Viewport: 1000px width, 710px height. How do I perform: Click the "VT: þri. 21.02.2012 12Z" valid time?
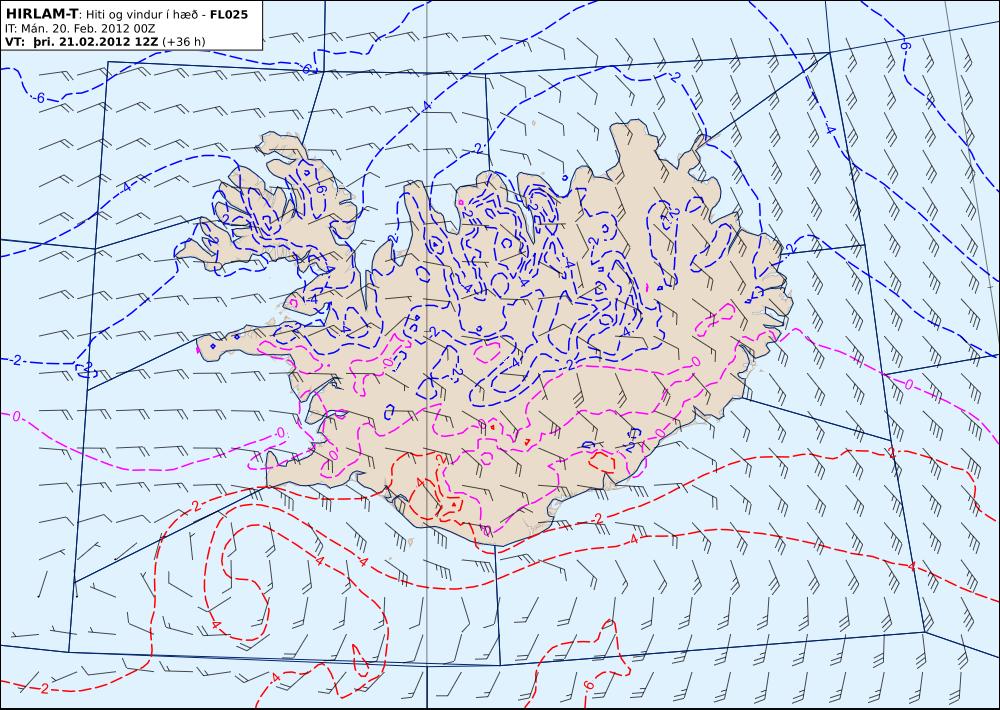tap(82, 42)
